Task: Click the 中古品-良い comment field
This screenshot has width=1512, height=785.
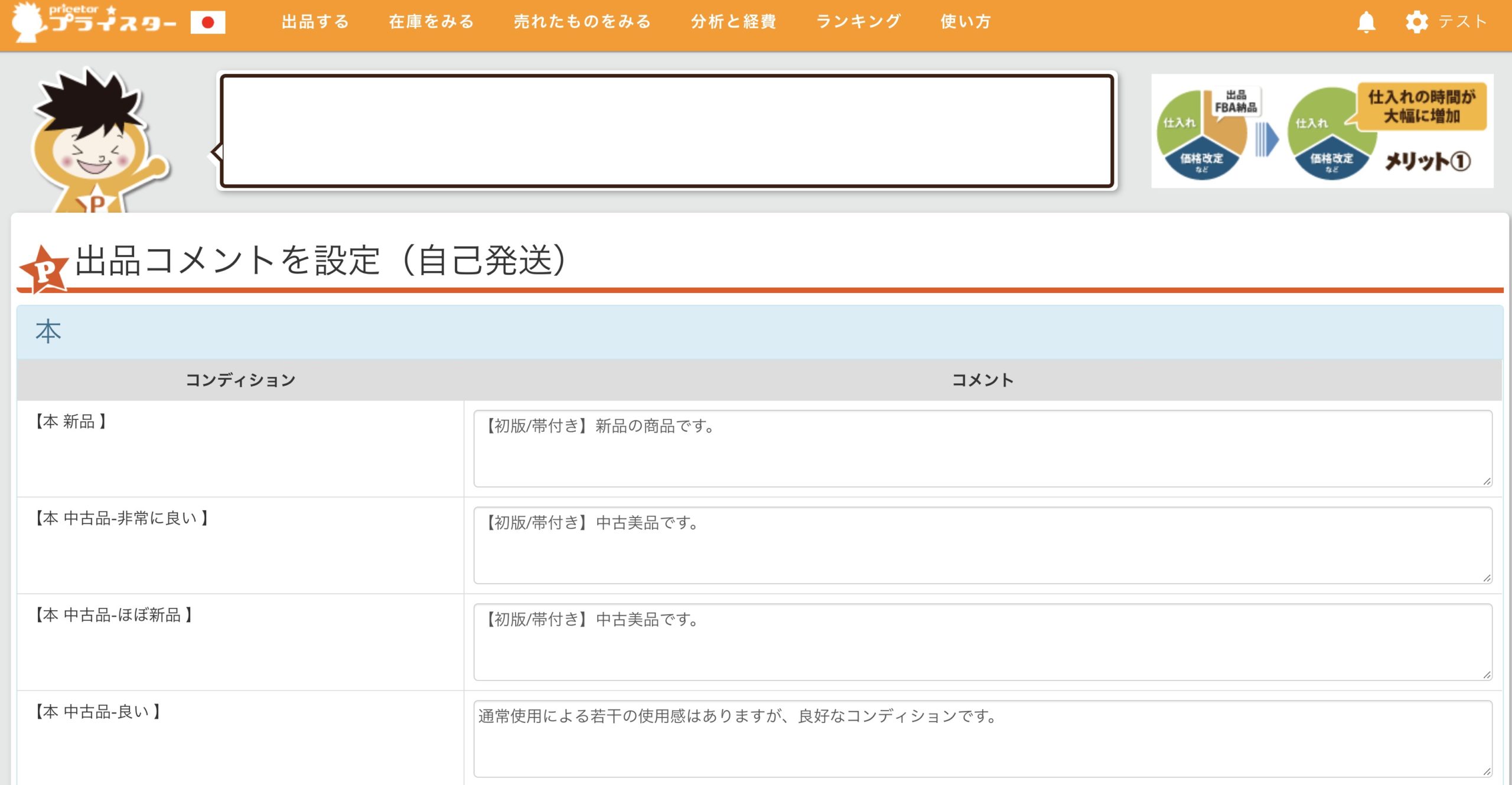Action: tap(982, 738)
